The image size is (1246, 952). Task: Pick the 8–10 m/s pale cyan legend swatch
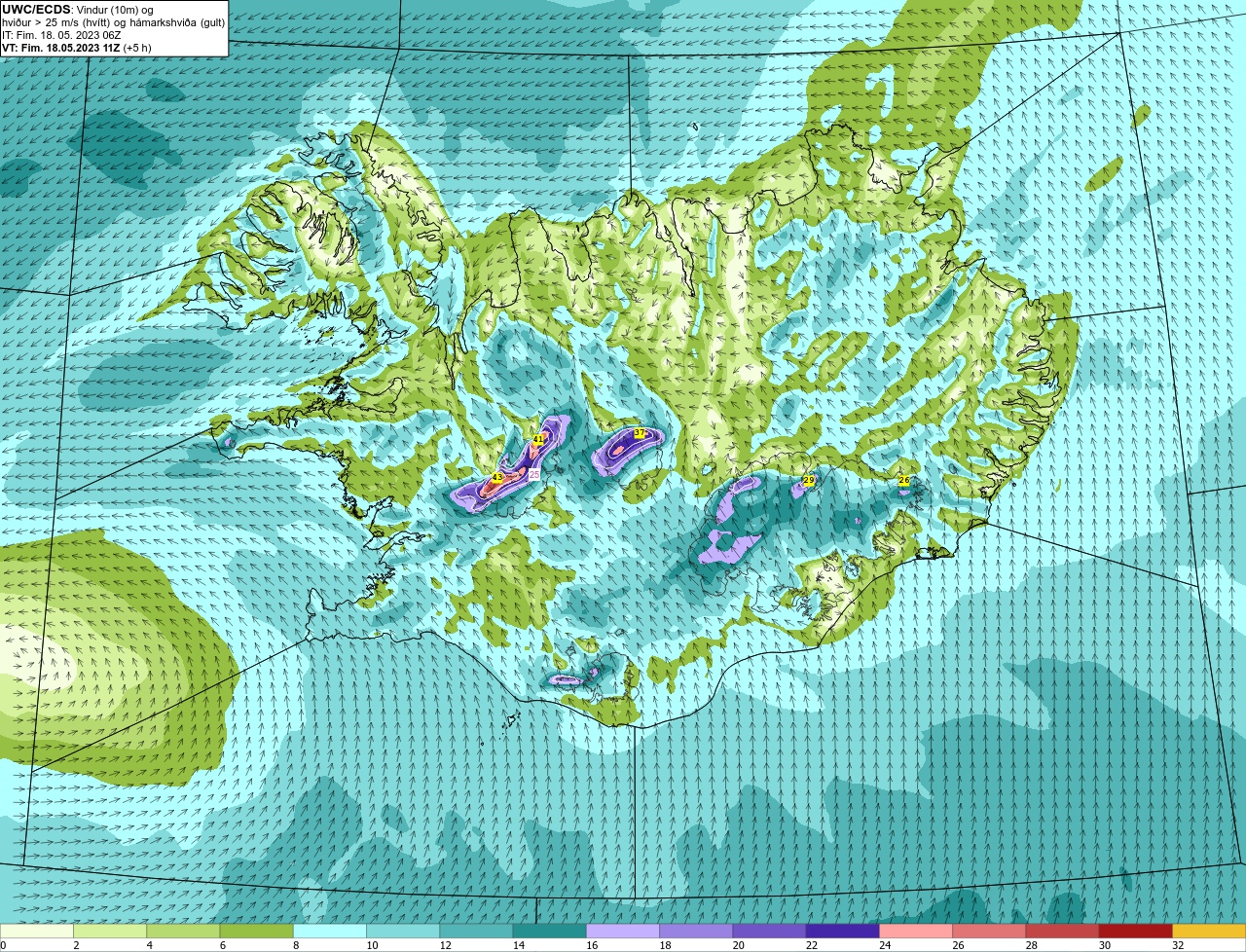pyautogui.click(x=330, y=931)
